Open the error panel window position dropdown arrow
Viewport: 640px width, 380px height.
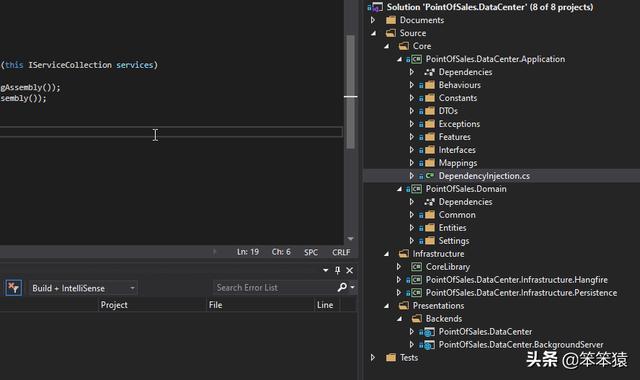(325, 270)
